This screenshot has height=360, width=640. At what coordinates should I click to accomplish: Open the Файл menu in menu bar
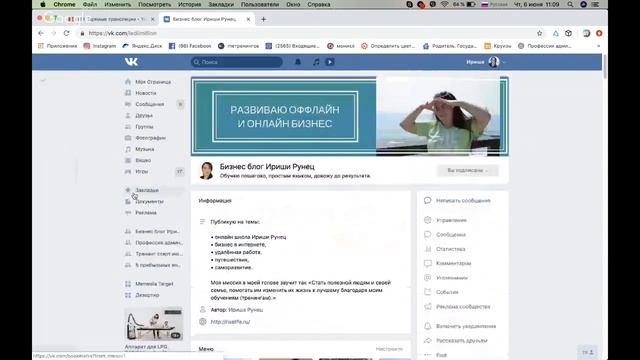pyautogui.click(x=90, y=4)
